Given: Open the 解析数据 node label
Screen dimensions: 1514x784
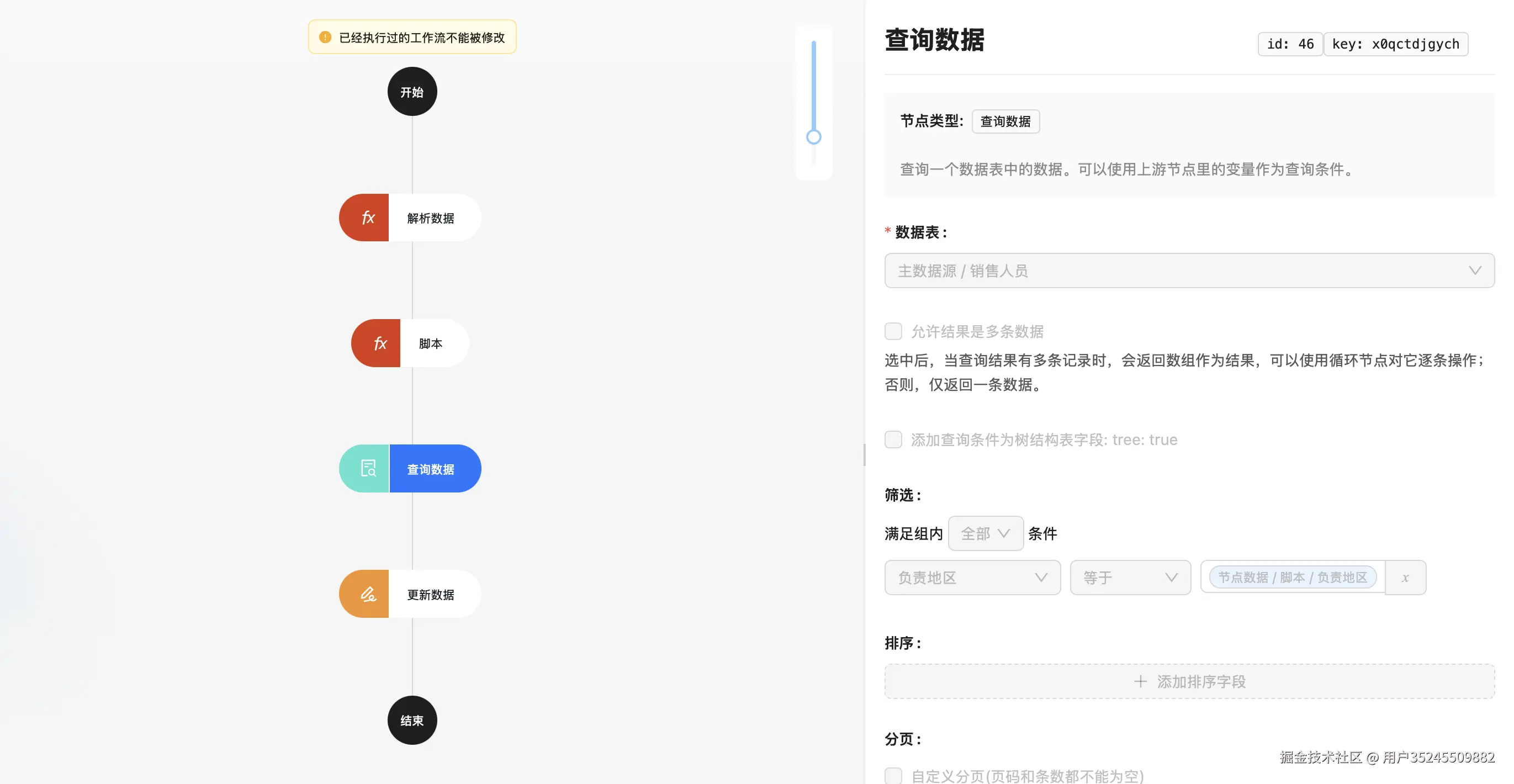Looking at the screenshot, I should [431, 218].
